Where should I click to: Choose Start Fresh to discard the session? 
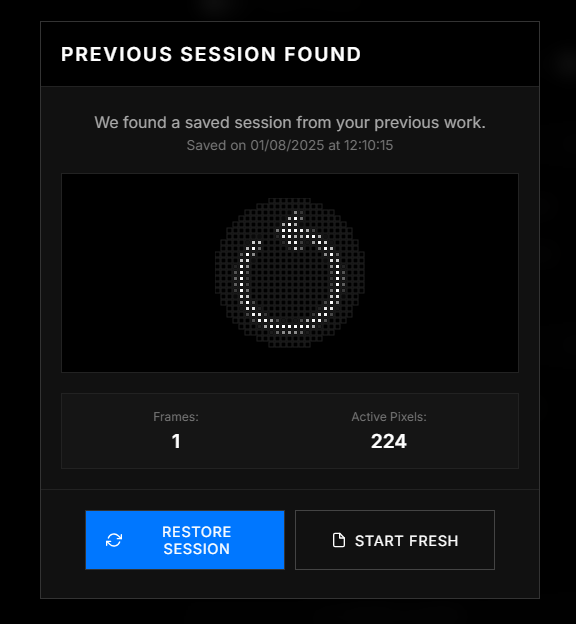pos(395,540)
